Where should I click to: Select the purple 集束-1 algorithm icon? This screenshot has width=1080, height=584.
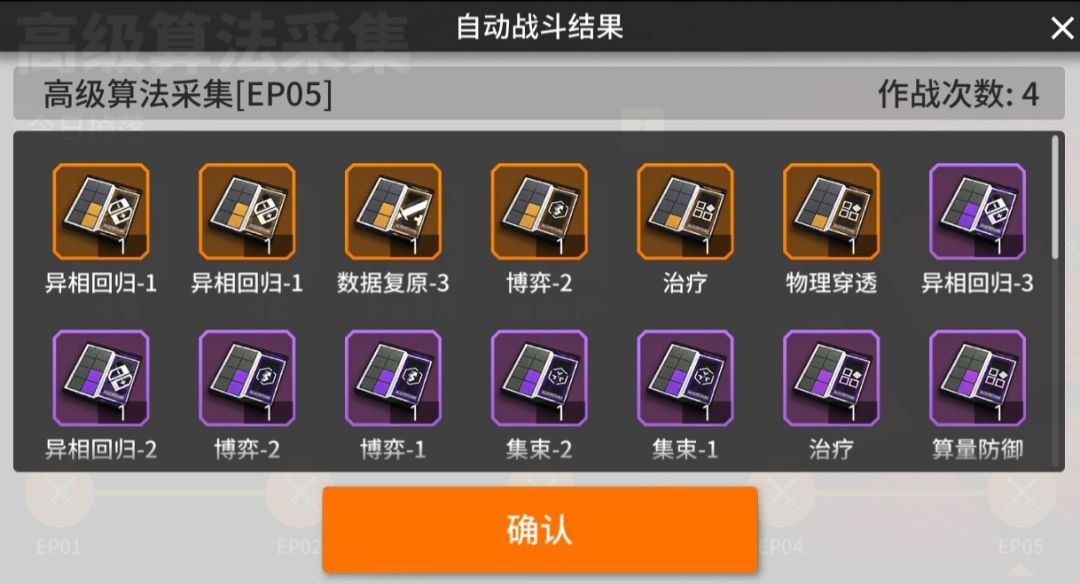[x=685, y=378]
